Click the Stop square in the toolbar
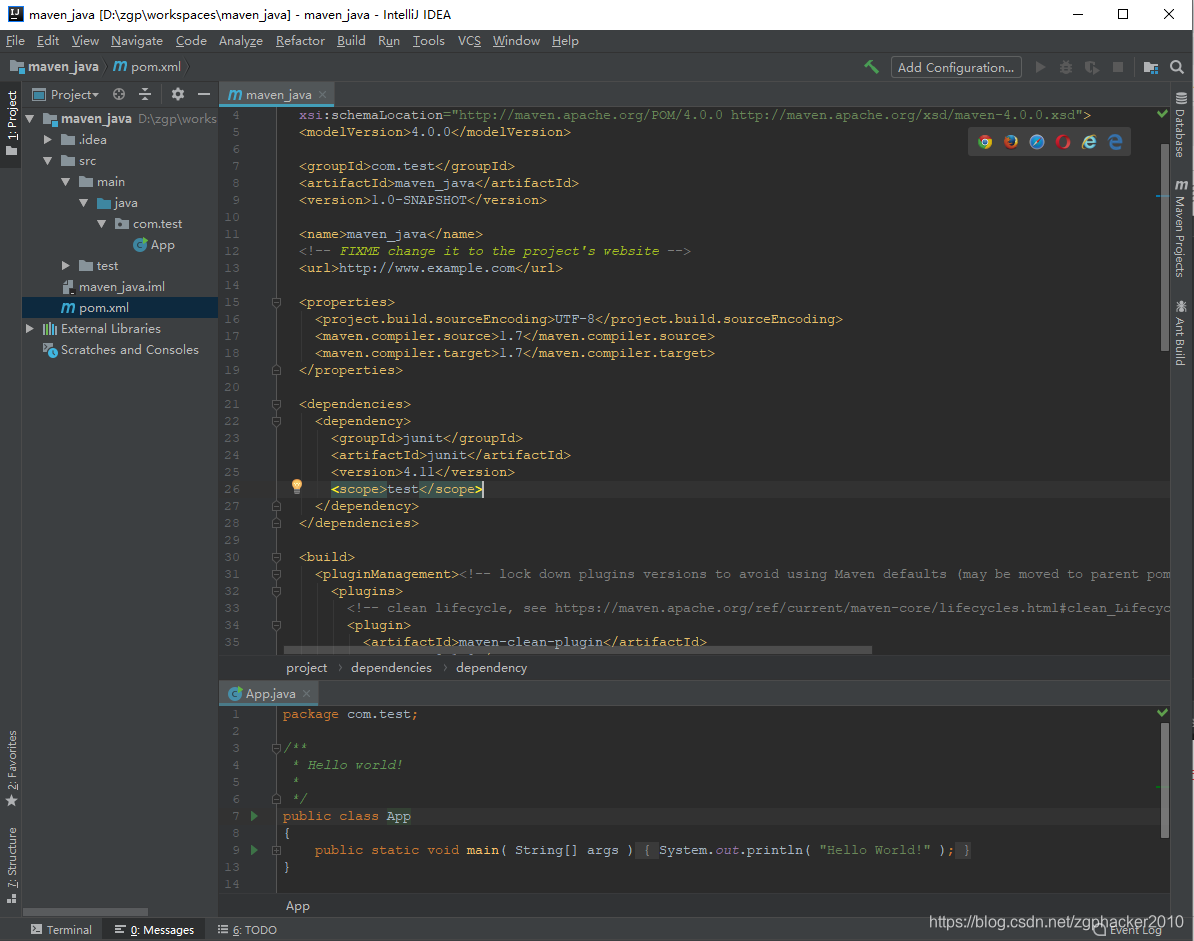The width and height of the screenshot is (1194, 941). 1118,67
